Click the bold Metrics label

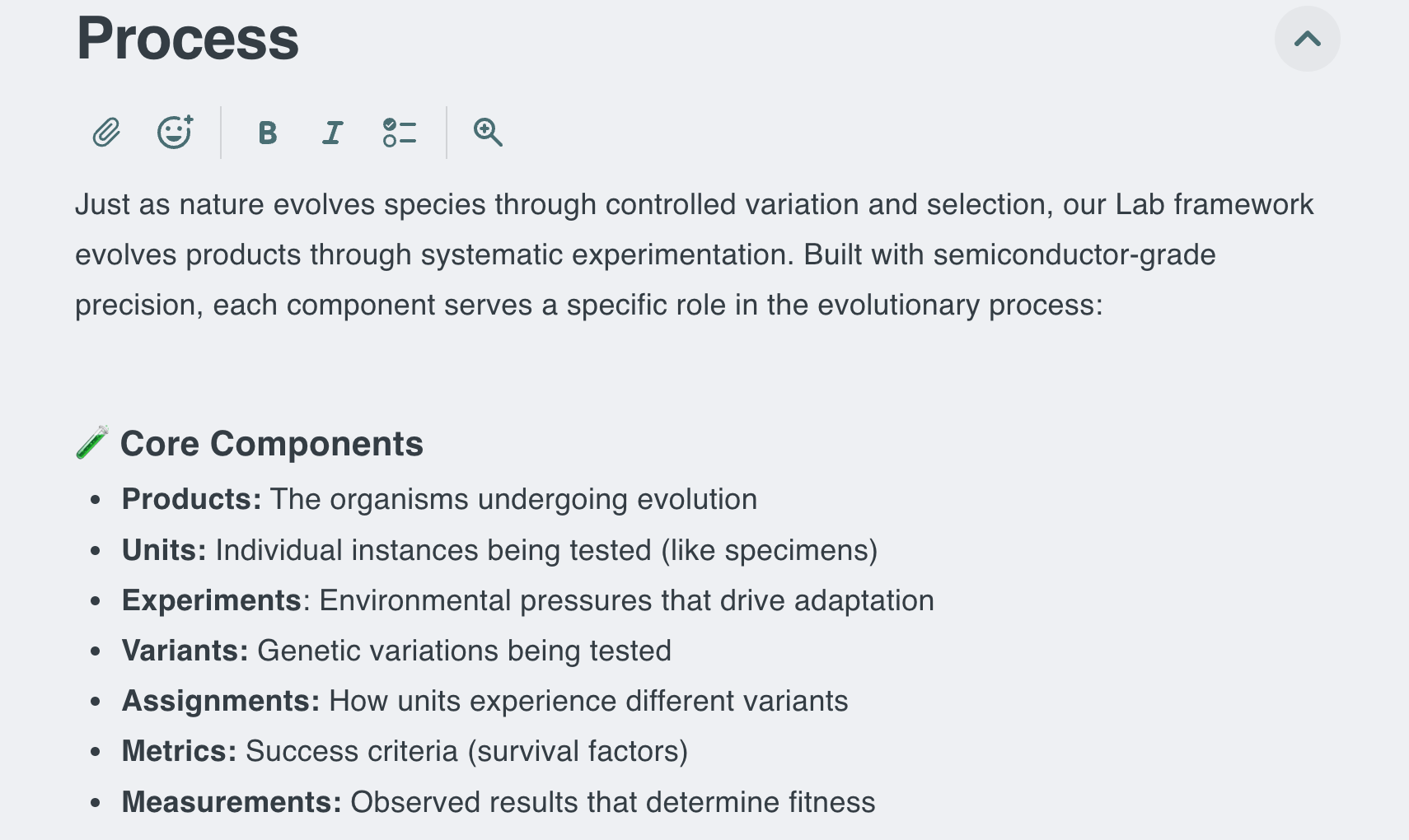coord(179,751)
